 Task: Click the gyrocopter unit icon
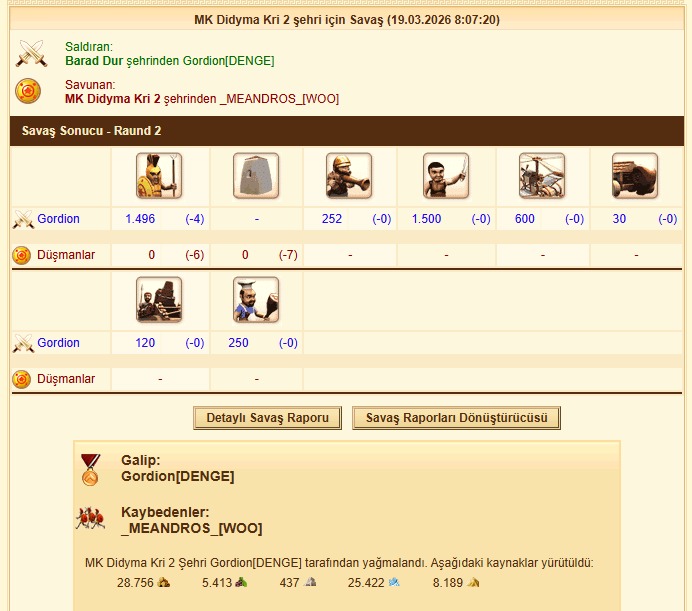tap(542, 176)
